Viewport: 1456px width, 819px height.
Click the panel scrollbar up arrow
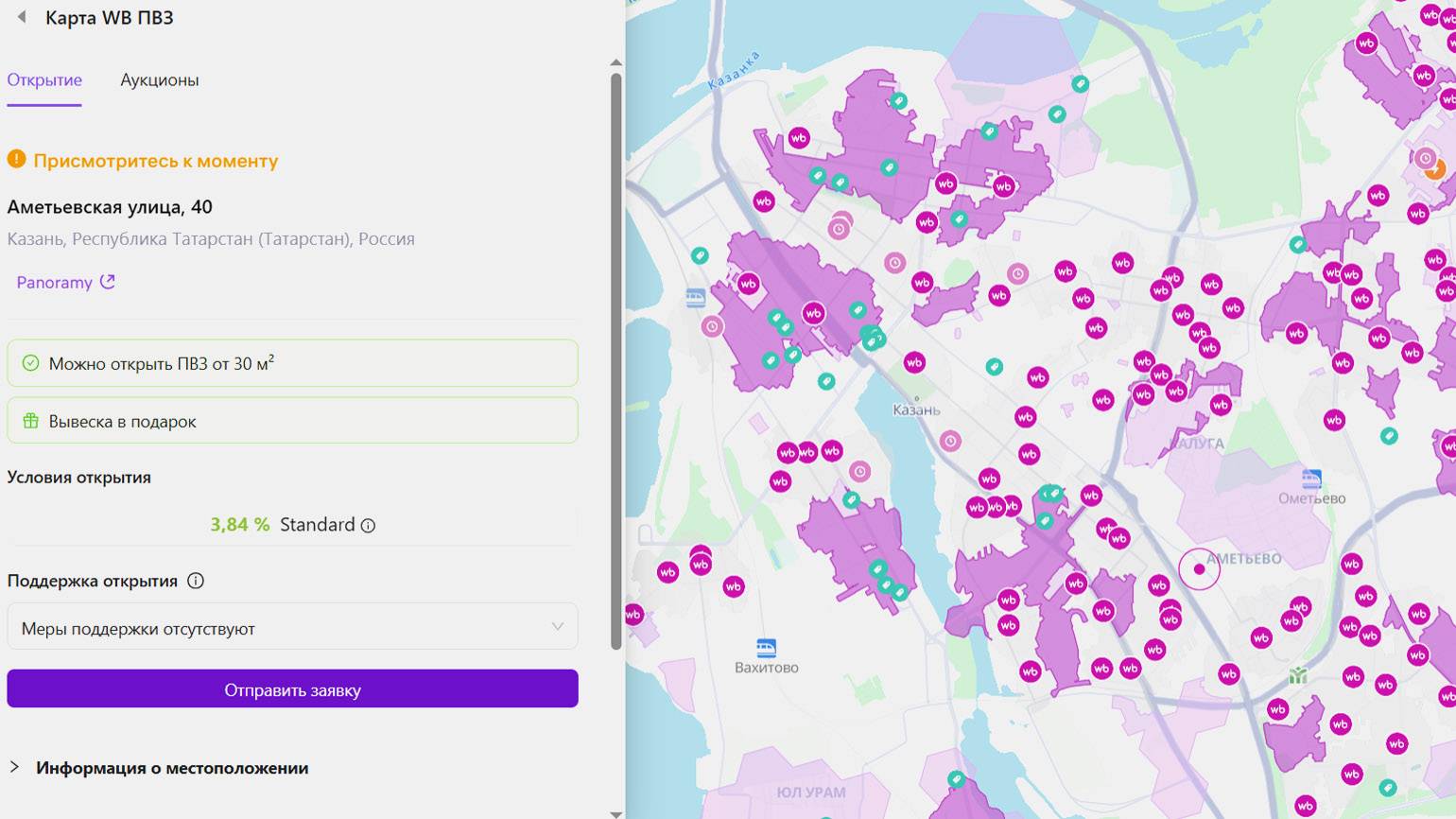(x=616, y=62)
